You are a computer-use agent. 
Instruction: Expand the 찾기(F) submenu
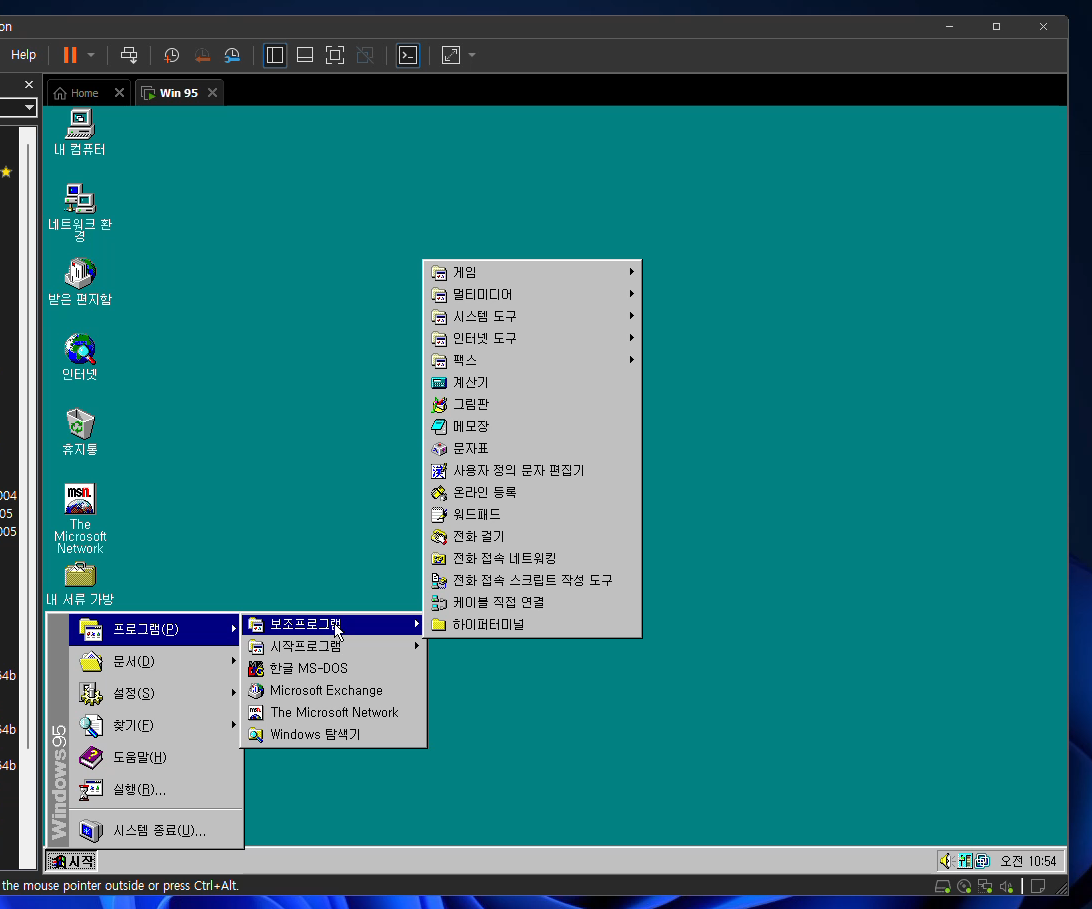point(155,725)
